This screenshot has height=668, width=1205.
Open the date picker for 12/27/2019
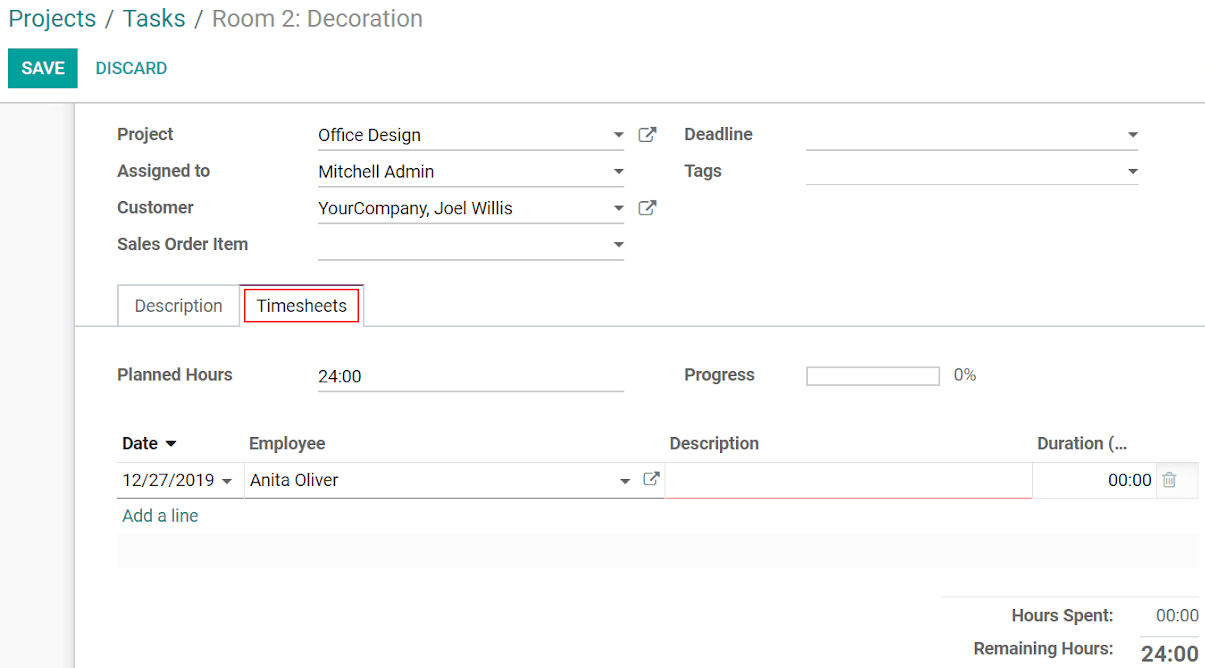228,480
